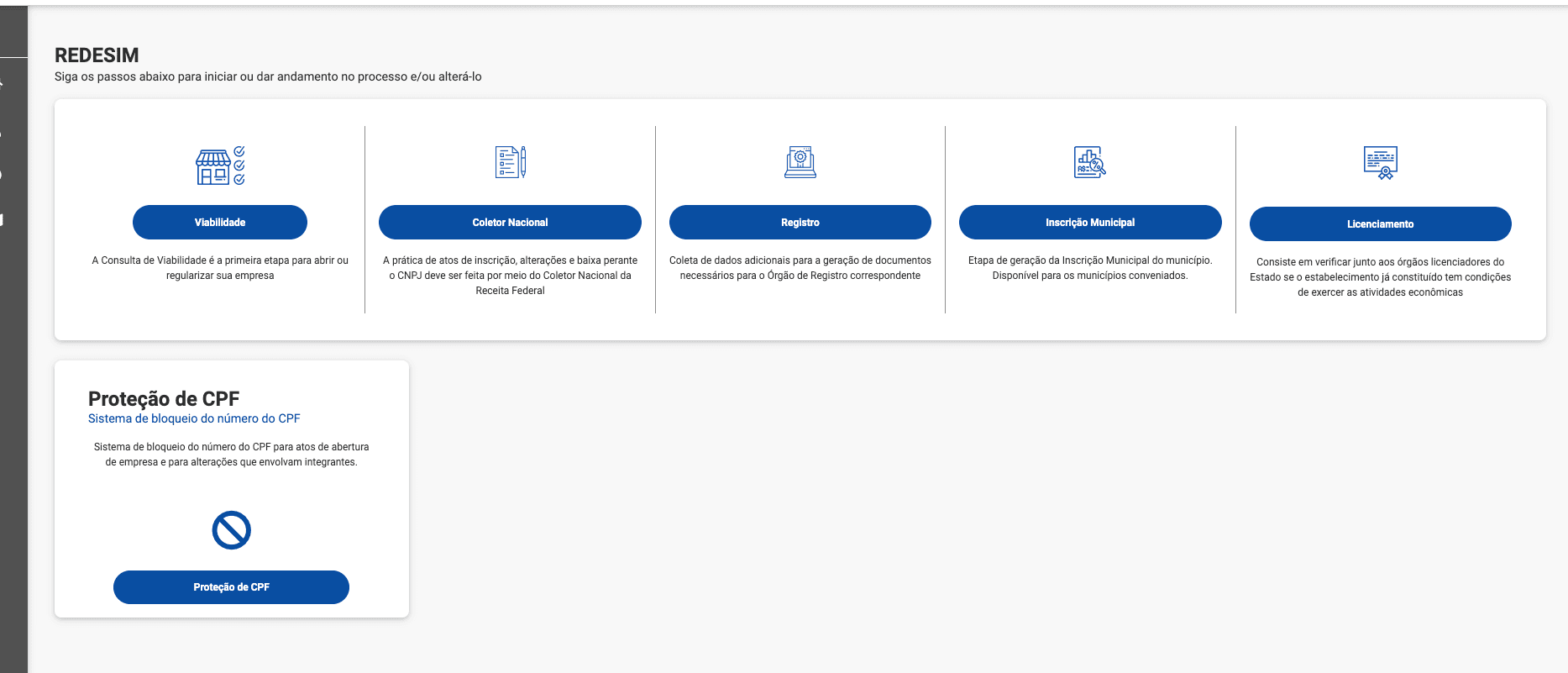
Task: Click the Registro laptop gear icon
Action: pyautogui.click(x=800, y=162)
